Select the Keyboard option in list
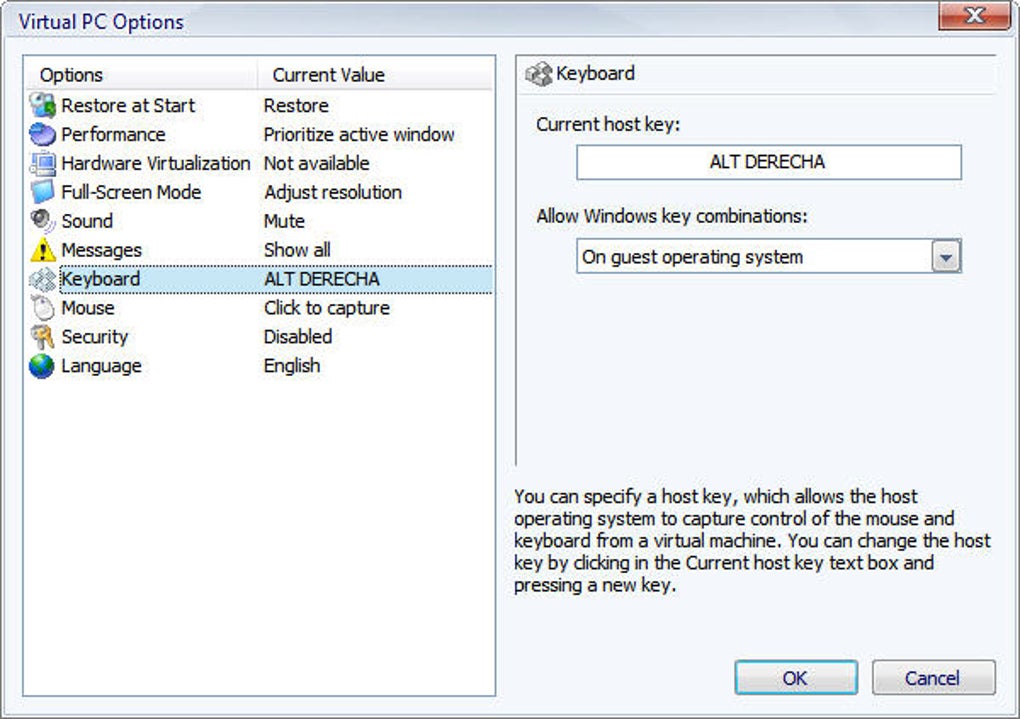 pos(100,279)
